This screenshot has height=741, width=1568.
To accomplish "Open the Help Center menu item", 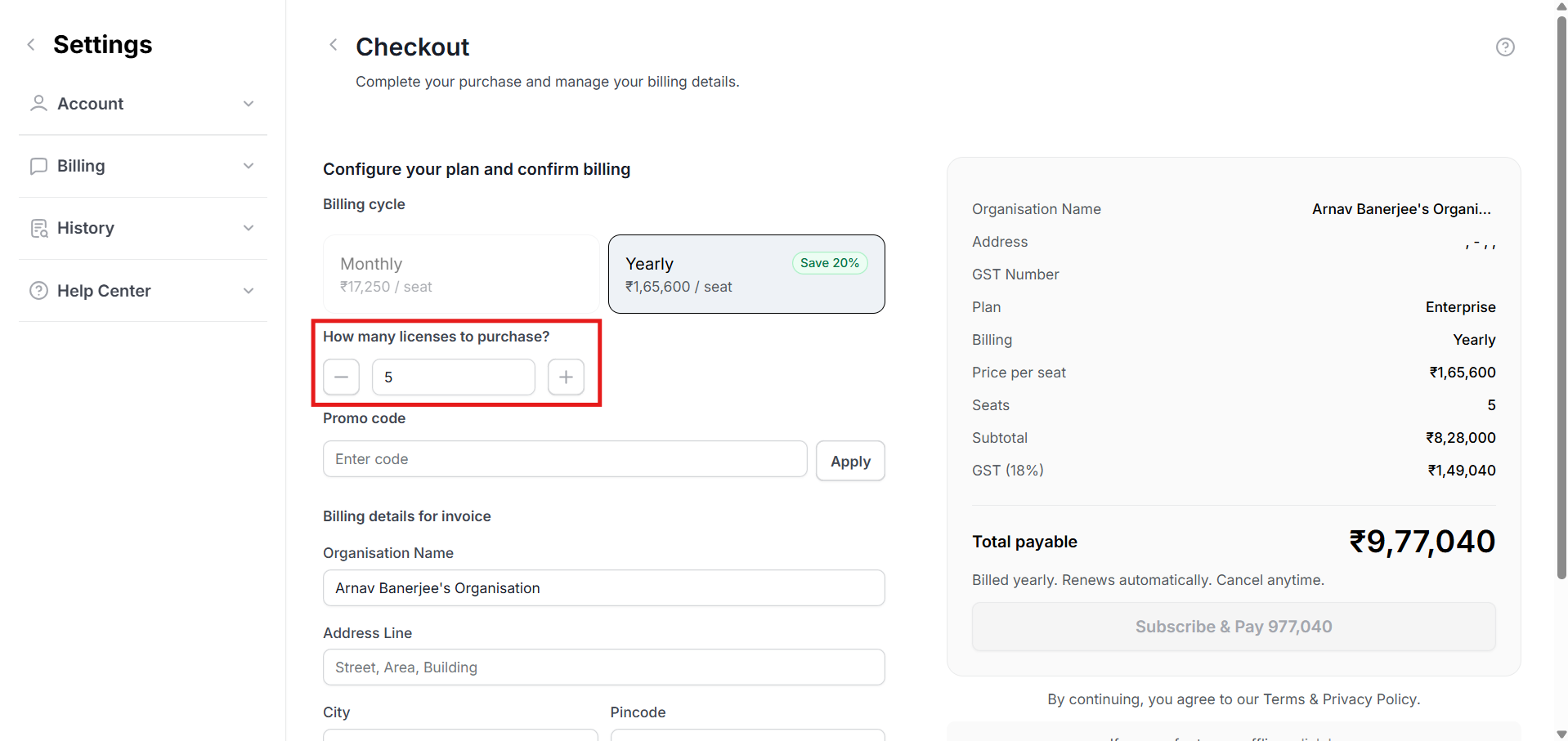I will (x=104, y=291).
